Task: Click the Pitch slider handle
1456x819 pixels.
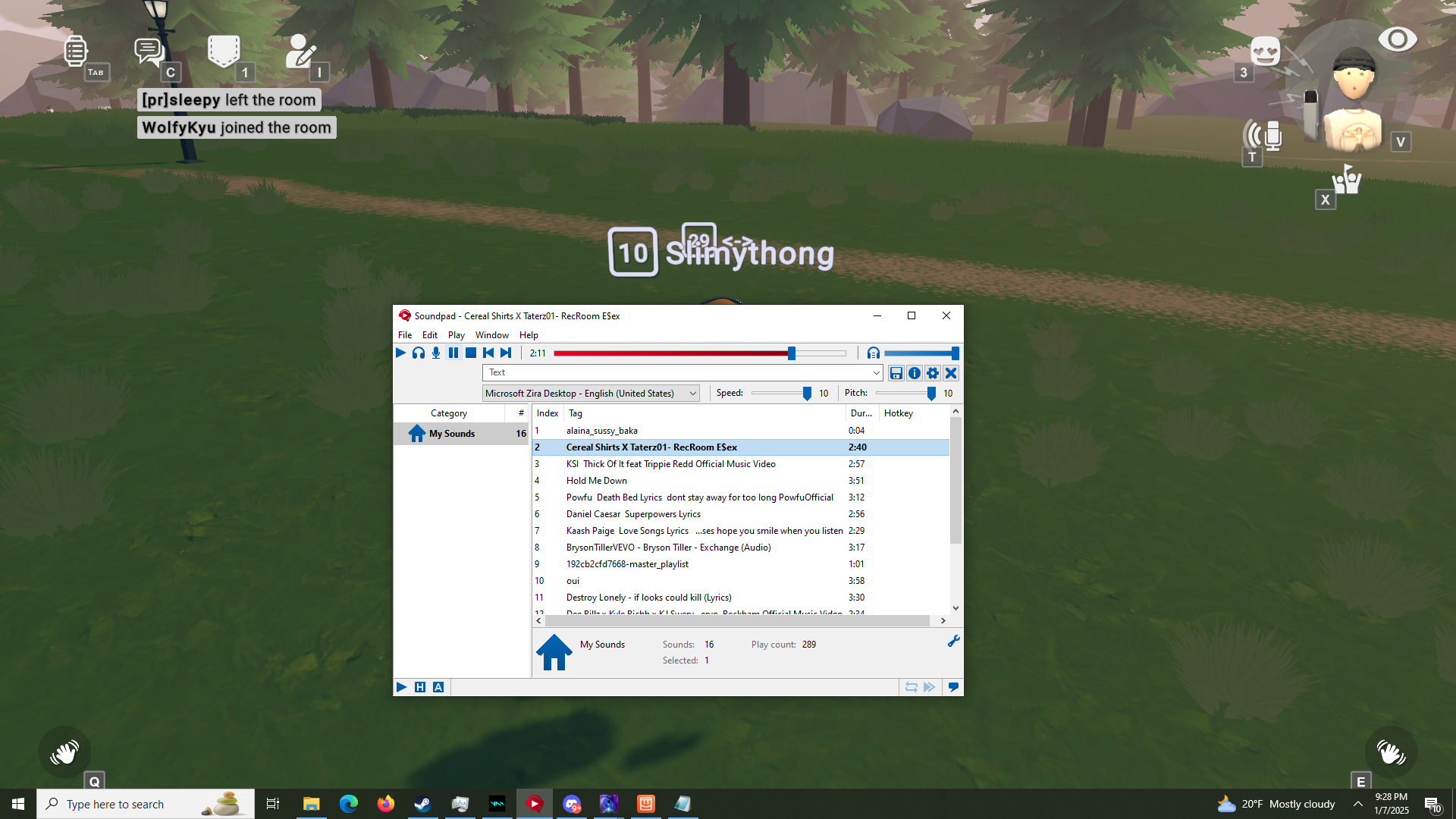Action: (931, 394)
